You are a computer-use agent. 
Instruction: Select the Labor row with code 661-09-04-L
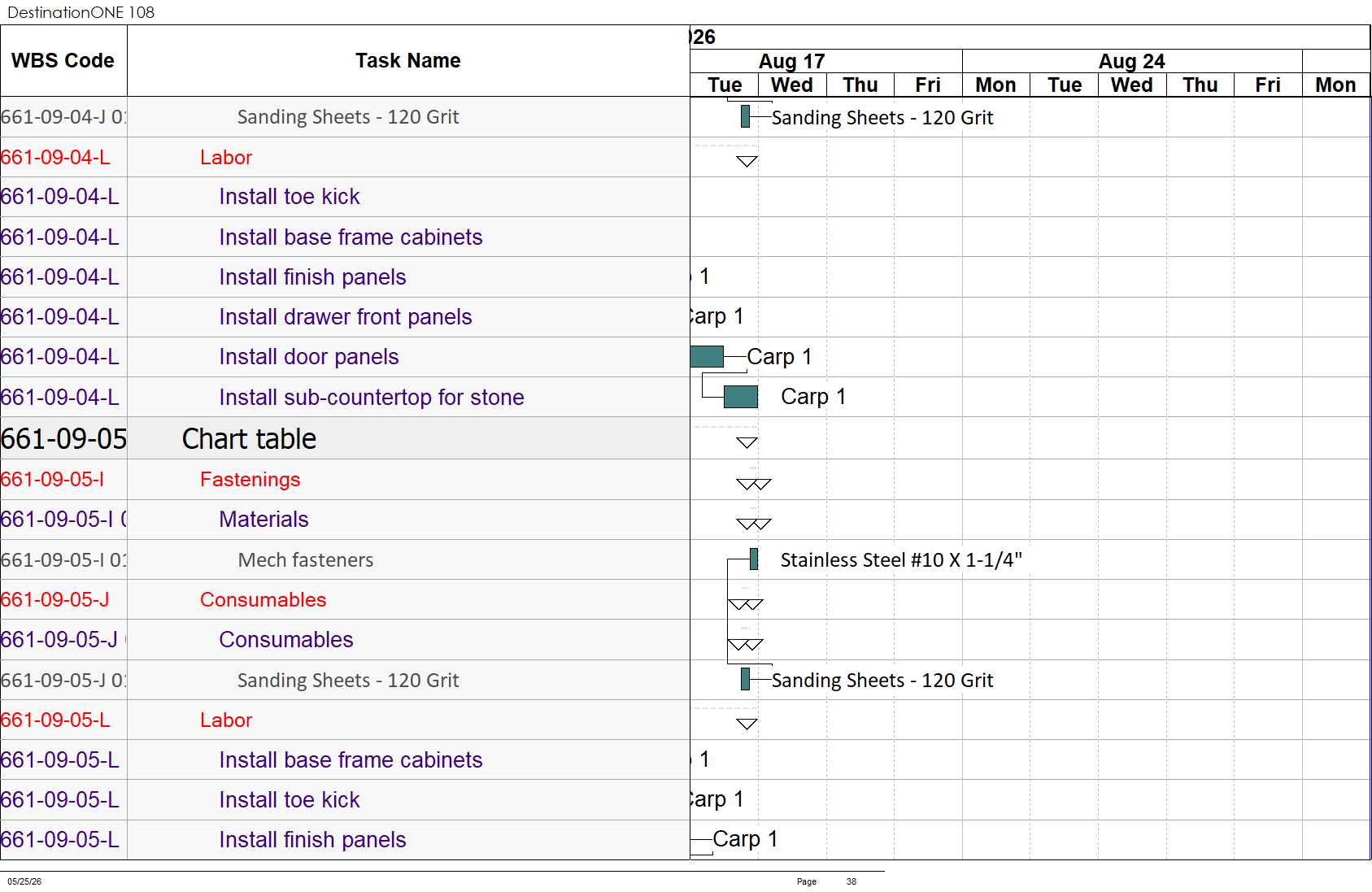345,157
